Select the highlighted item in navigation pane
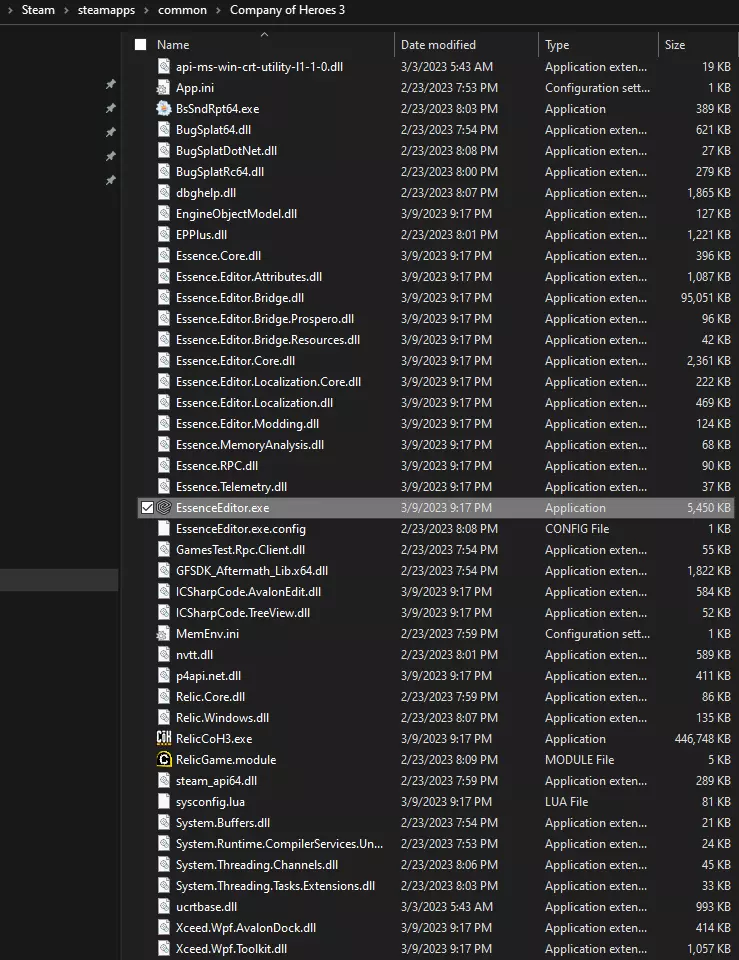Image resolution: width=739 pixels, height=960 pixels. pyautogui.click(x=59, y=580)
